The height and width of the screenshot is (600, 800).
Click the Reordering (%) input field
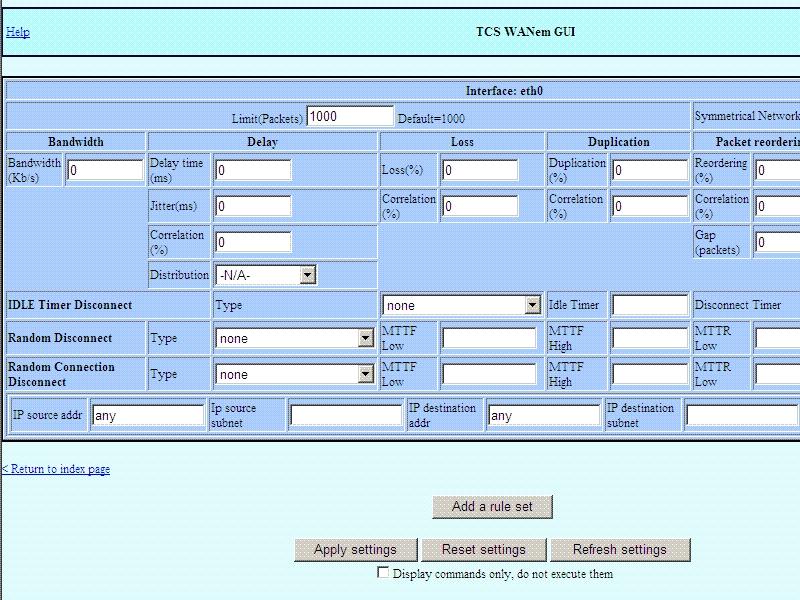point(777,170)
